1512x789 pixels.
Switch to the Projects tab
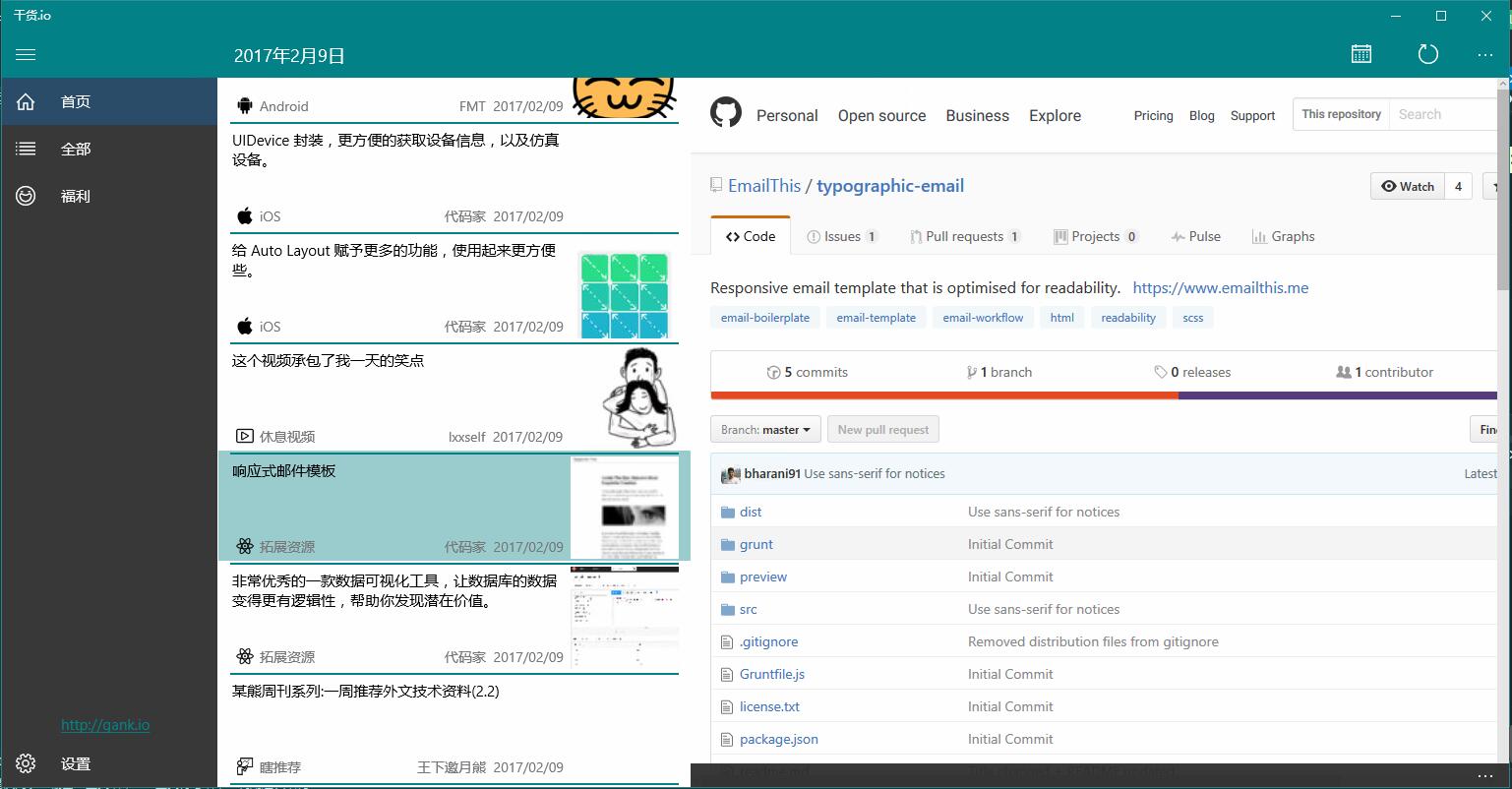tap(1096, 236)
